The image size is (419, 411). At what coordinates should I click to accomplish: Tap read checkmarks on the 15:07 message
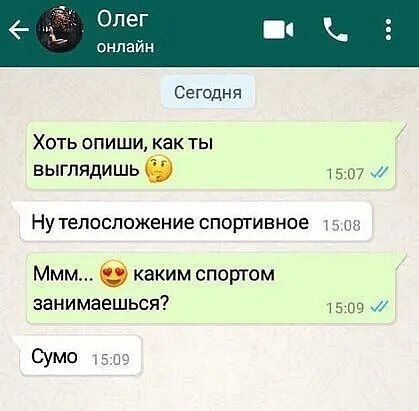coord(378,173)
